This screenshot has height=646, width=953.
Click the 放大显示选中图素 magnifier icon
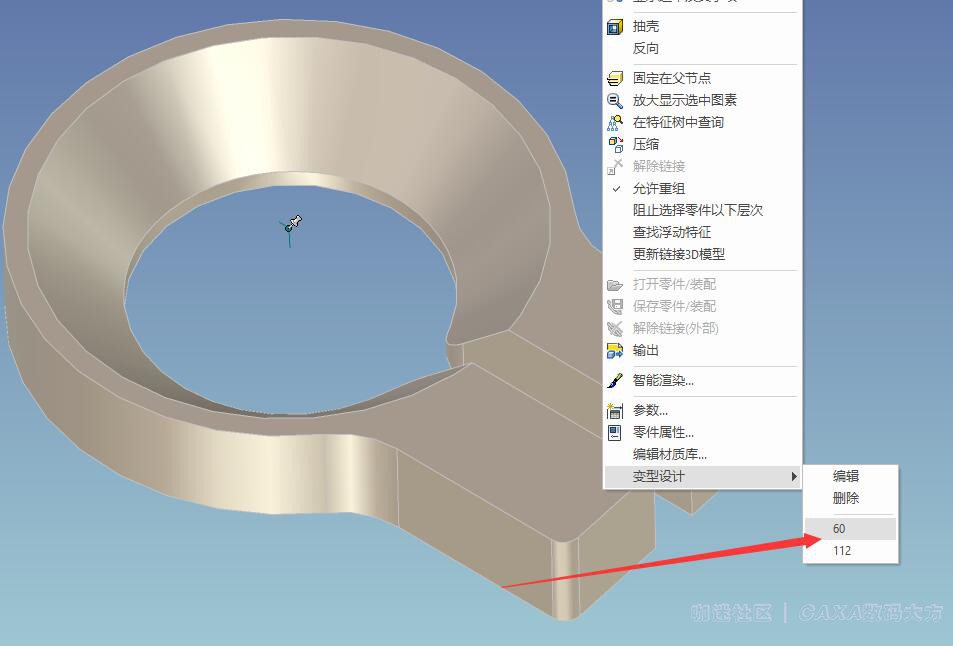(615, 100)
